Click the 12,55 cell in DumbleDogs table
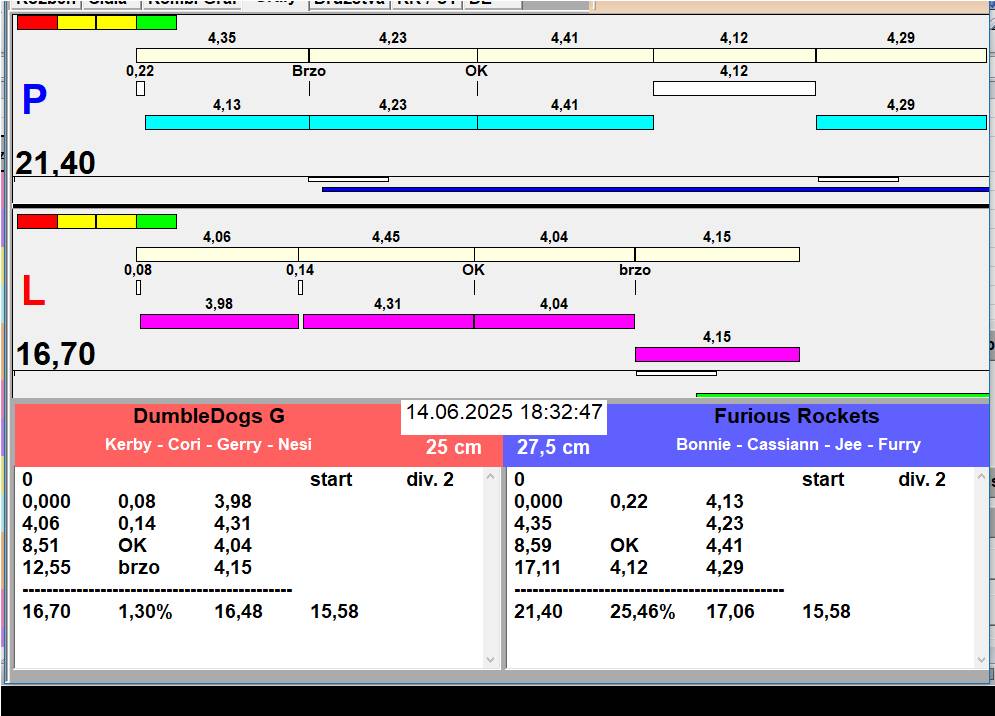995x716 pixels. (46, 567)
